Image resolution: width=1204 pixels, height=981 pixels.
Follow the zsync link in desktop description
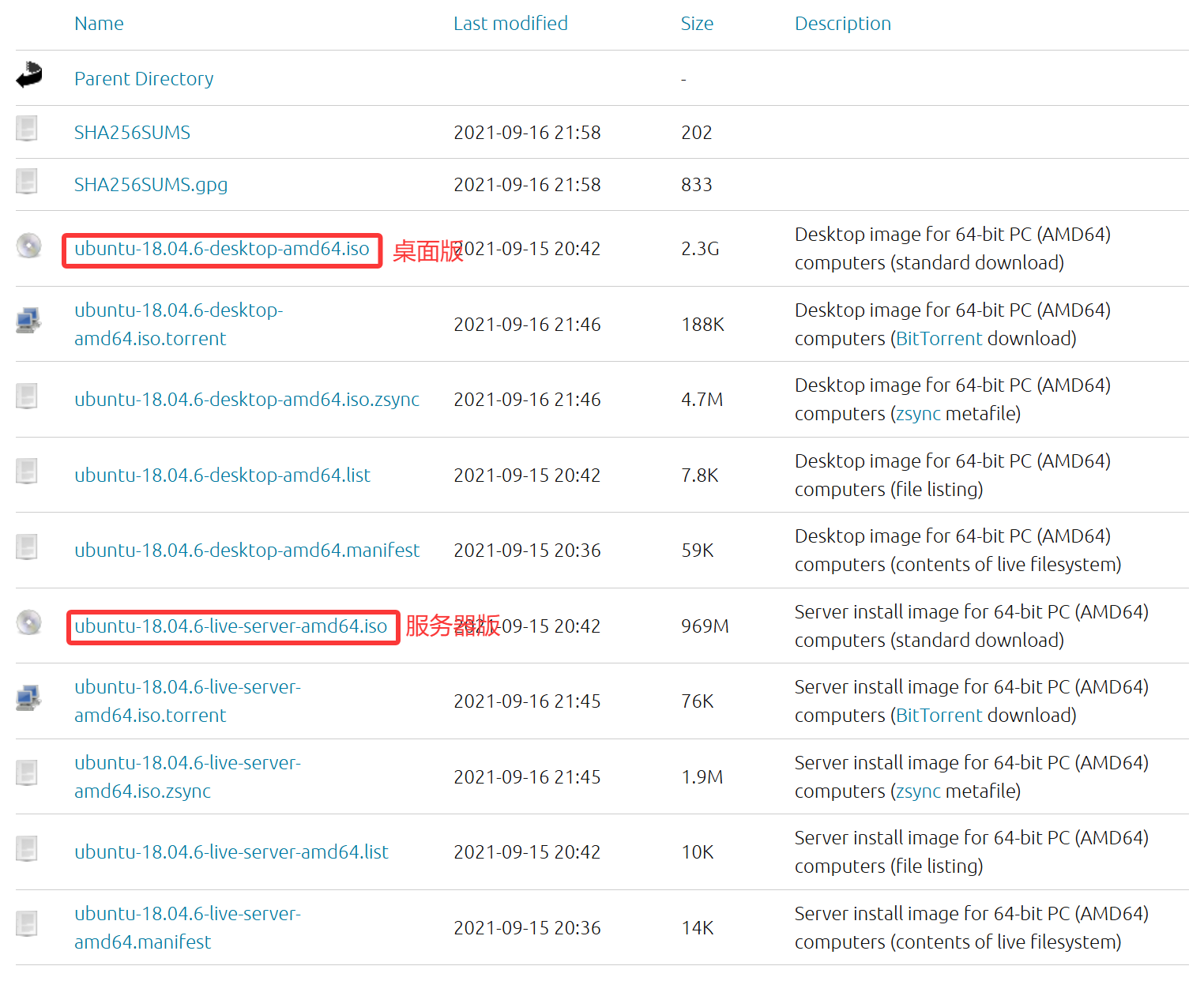(918, 415)
